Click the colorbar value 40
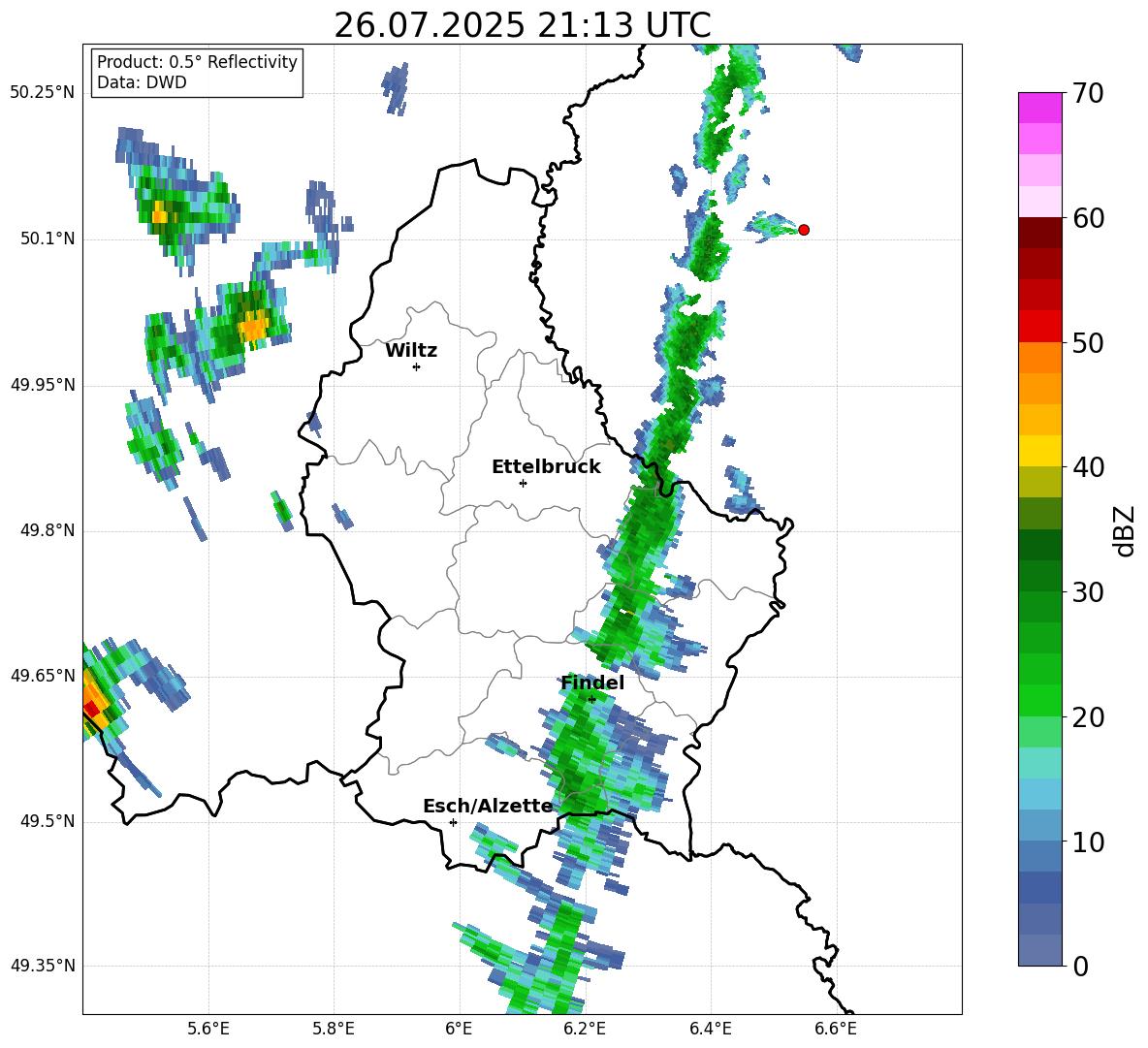Screen dimensions: 1148x1048 coord(1088,467)
